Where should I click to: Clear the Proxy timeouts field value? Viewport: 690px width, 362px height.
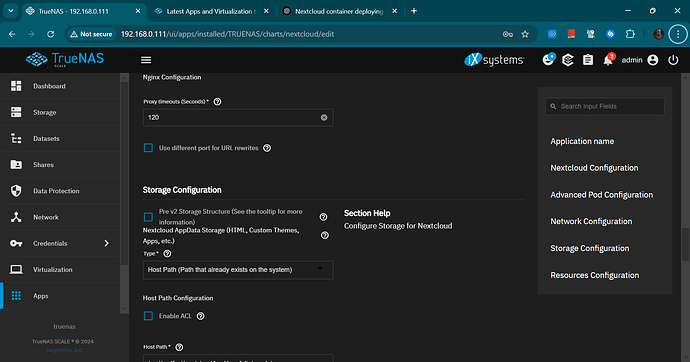[x=324, y=117]
